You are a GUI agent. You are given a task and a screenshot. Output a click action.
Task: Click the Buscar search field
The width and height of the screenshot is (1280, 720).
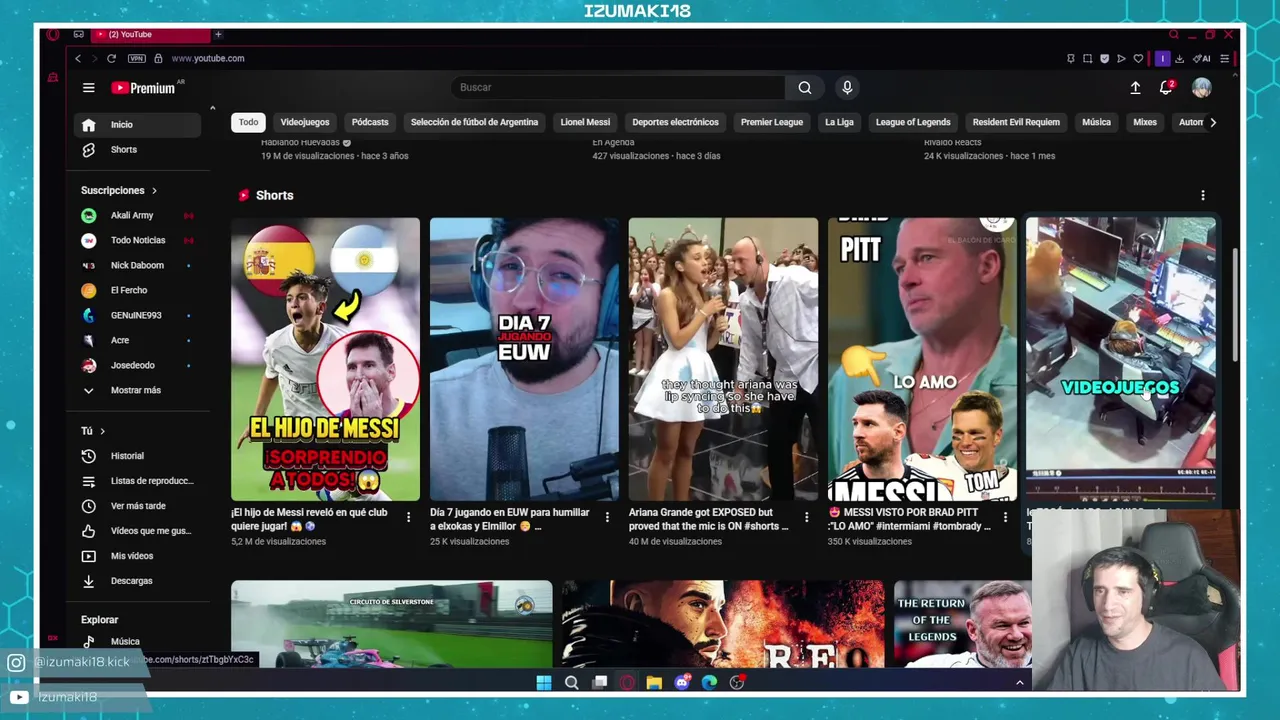click(618, 88)
